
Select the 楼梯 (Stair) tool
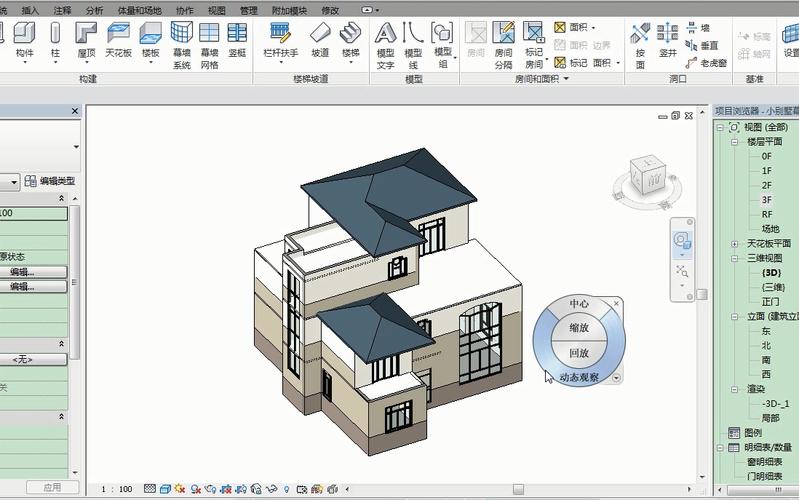pyautogui.click(x=351, y=40)
